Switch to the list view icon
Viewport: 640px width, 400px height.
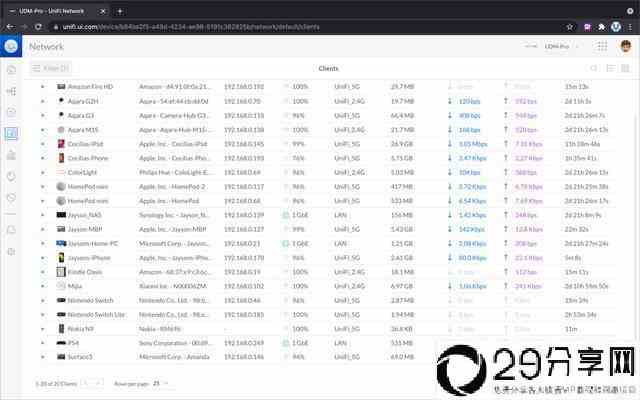click(611, 68)
